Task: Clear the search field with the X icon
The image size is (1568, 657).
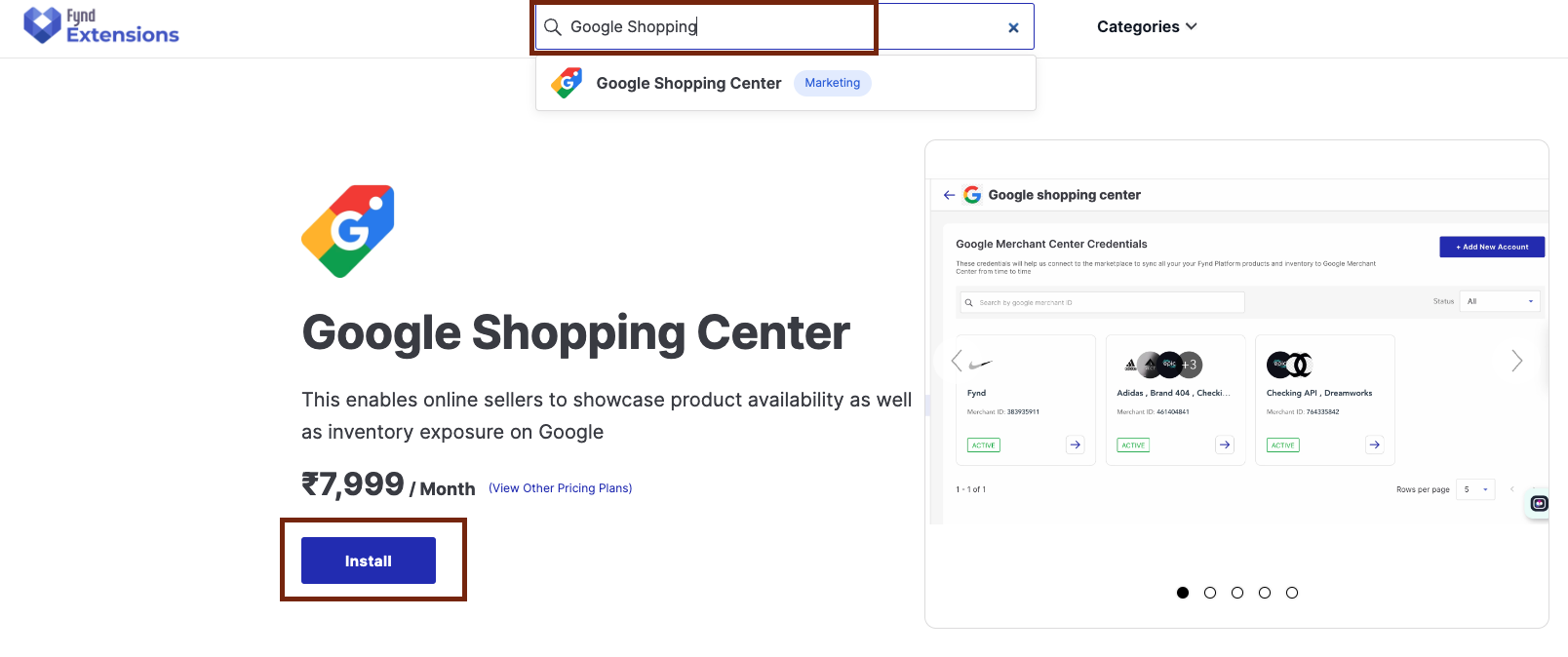Action: (x=1013, y=27)
